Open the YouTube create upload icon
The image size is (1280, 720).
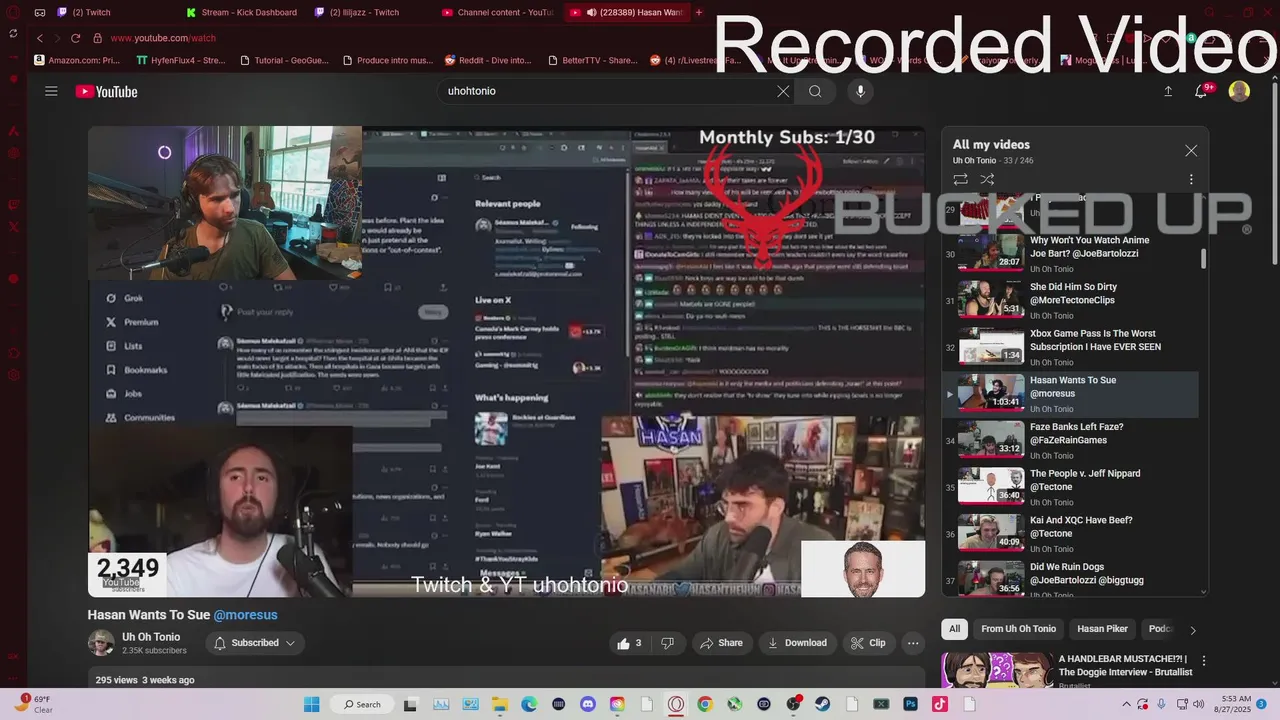point(1168,91)
